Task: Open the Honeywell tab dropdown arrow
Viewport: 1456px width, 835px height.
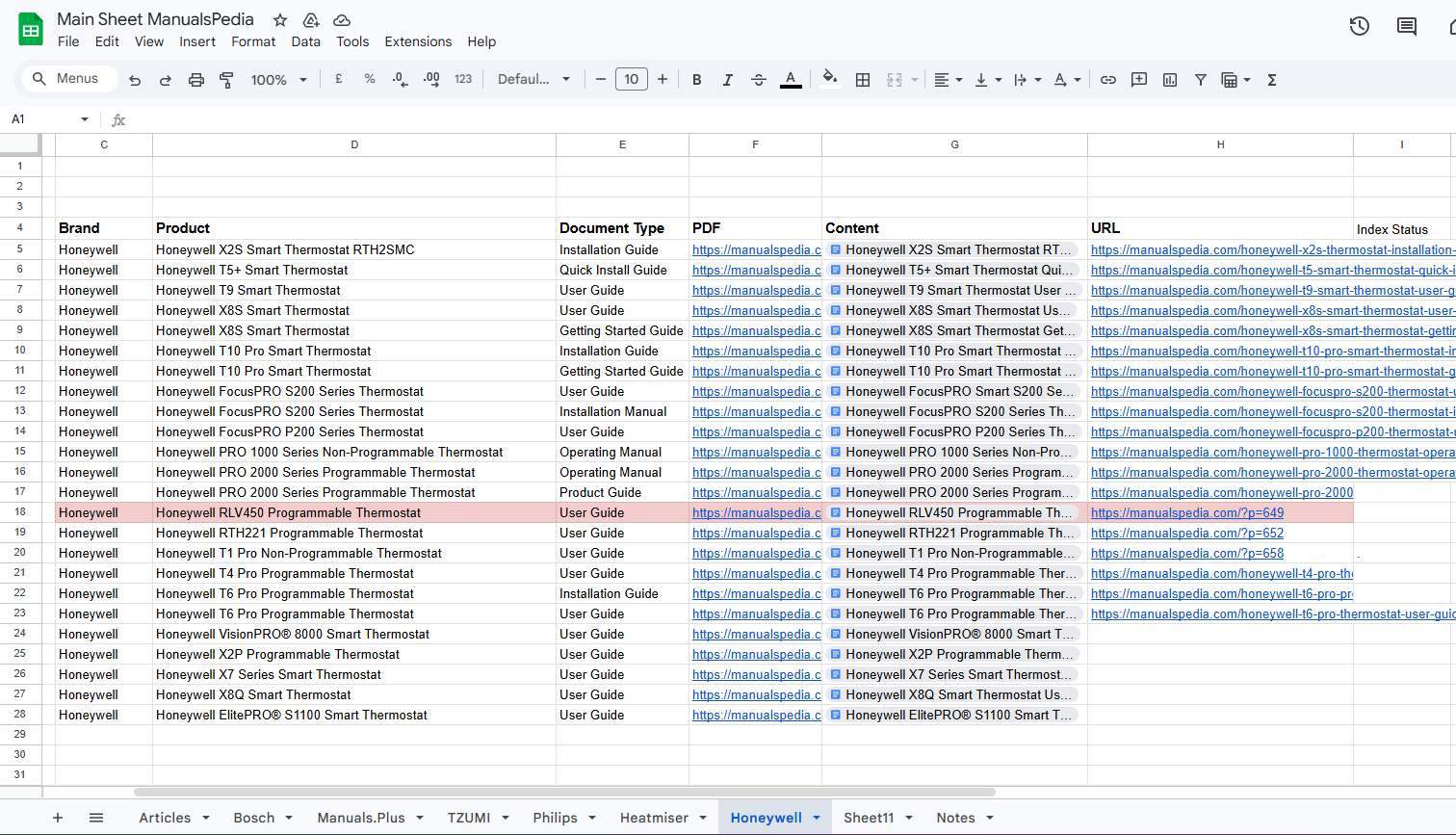Action: (817, 818)
